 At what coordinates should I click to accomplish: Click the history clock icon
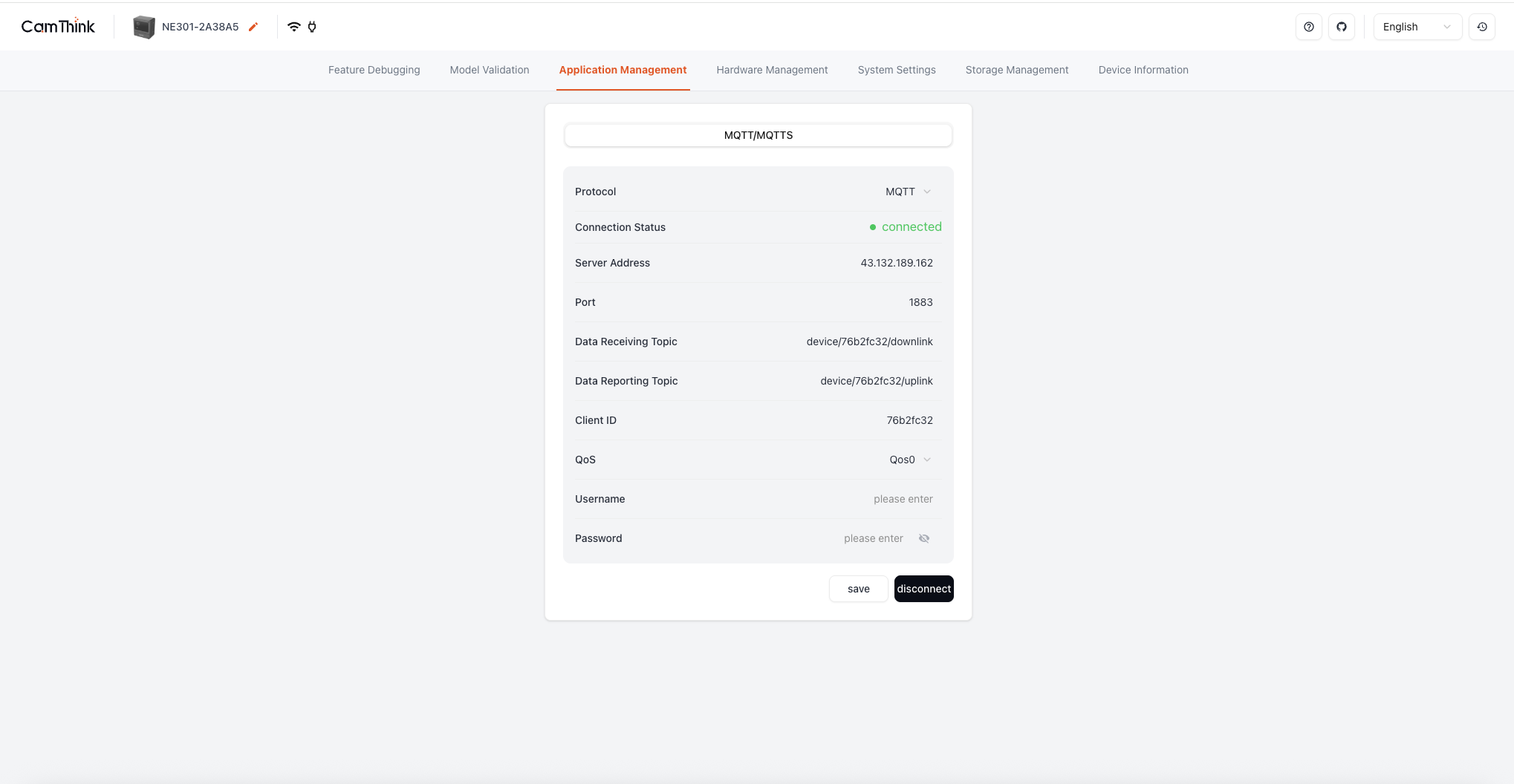1481,27
